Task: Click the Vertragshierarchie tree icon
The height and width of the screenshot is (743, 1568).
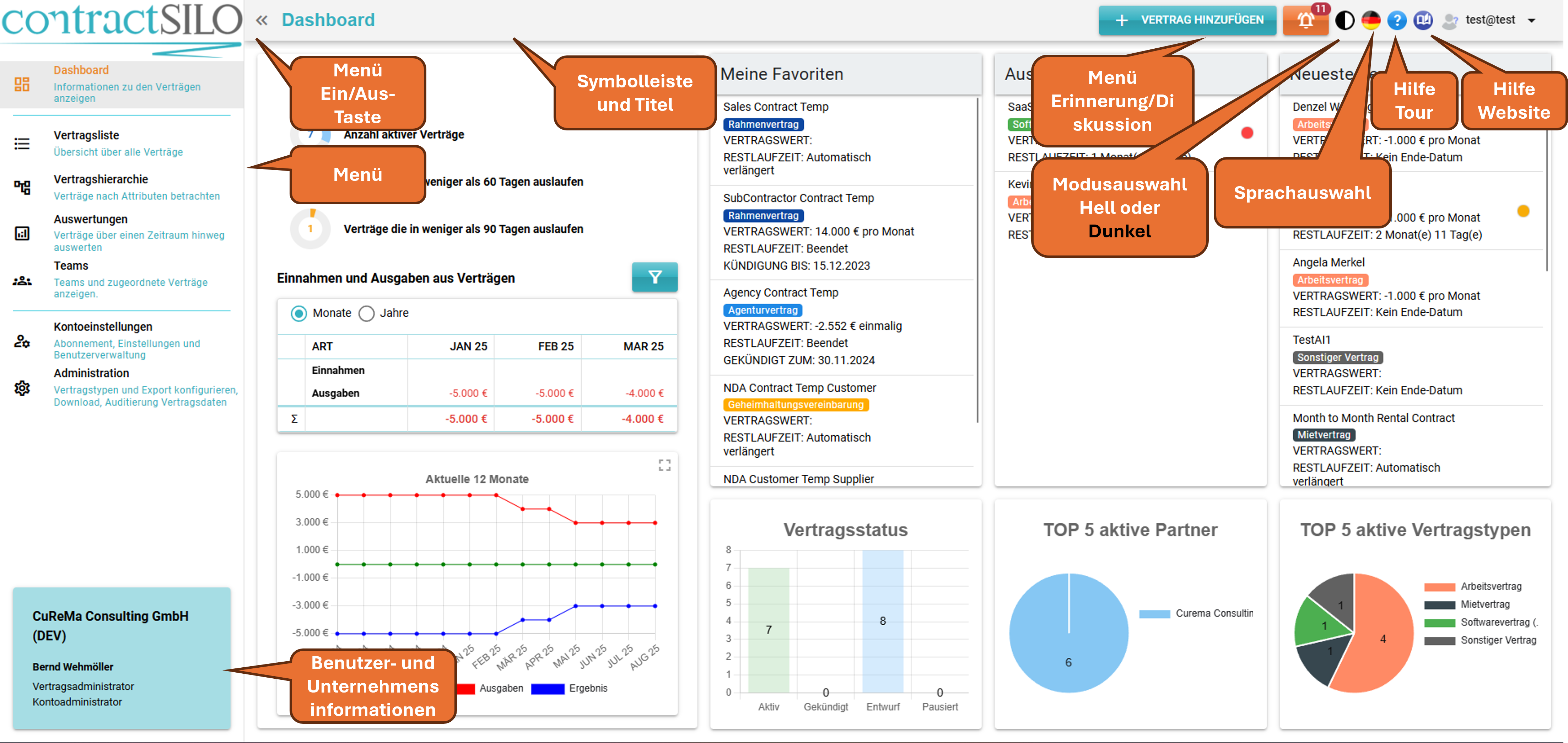Action: [x=22, y=187]
